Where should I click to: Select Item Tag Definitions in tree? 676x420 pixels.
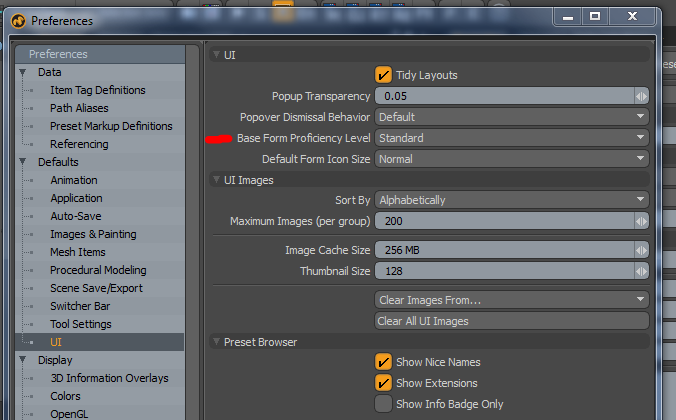97,90
